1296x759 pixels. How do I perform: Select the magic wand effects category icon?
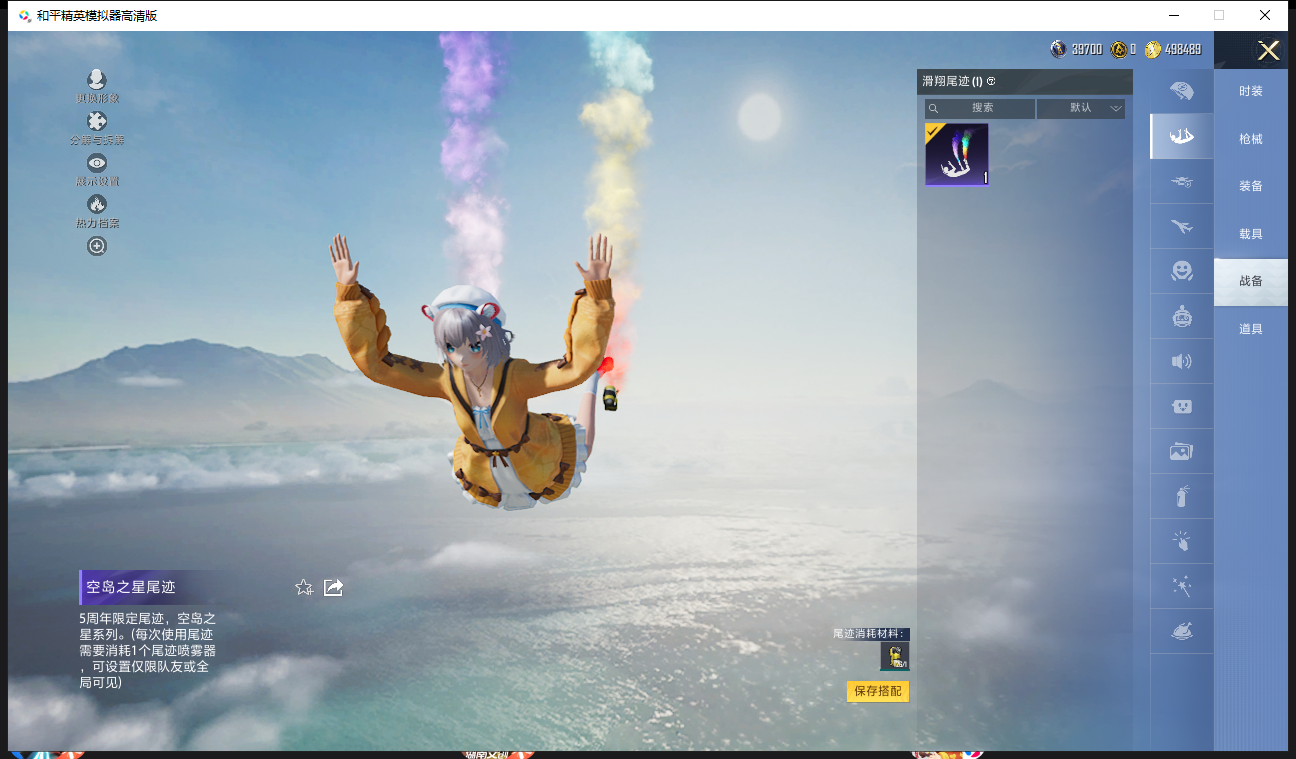(x=1181, y=586)
